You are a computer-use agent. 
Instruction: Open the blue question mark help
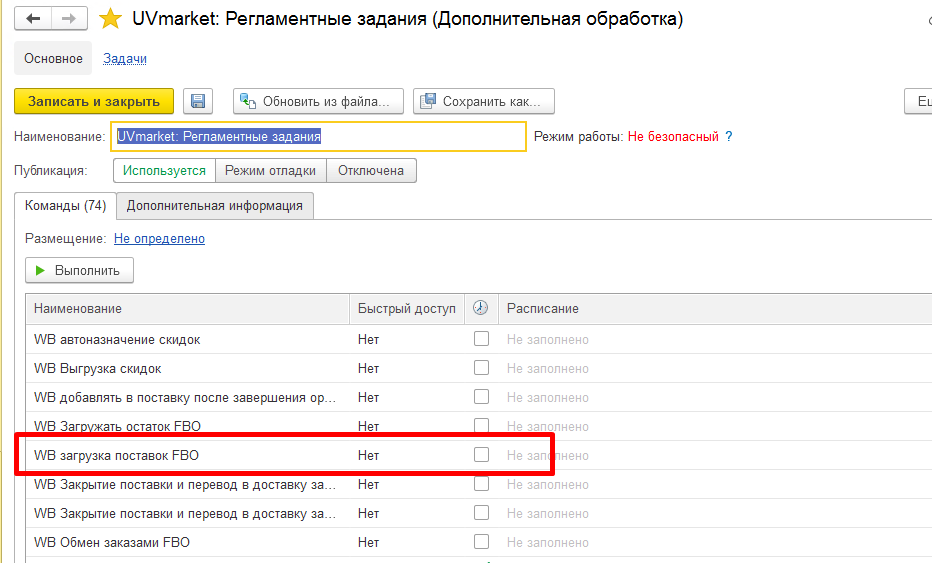tap(729, 137)
